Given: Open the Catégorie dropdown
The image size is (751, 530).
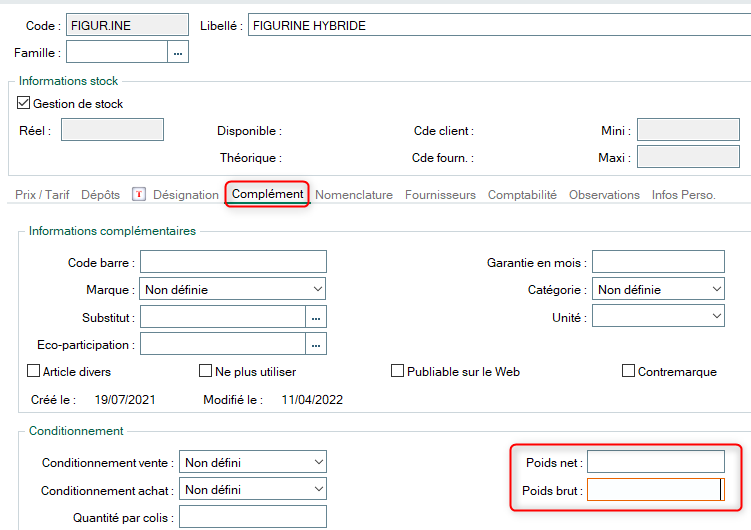Looking at the screenshot, I should click(659, 289).
